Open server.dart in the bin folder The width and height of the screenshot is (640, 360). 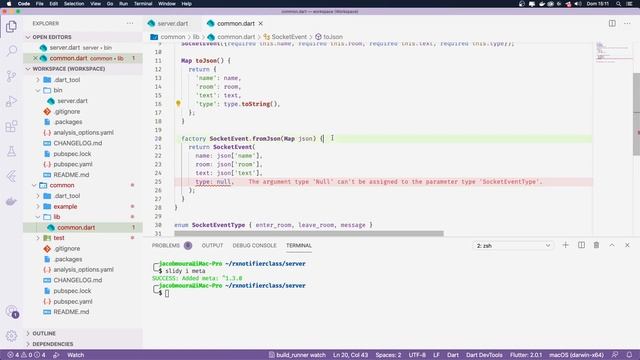click(72, 101)
